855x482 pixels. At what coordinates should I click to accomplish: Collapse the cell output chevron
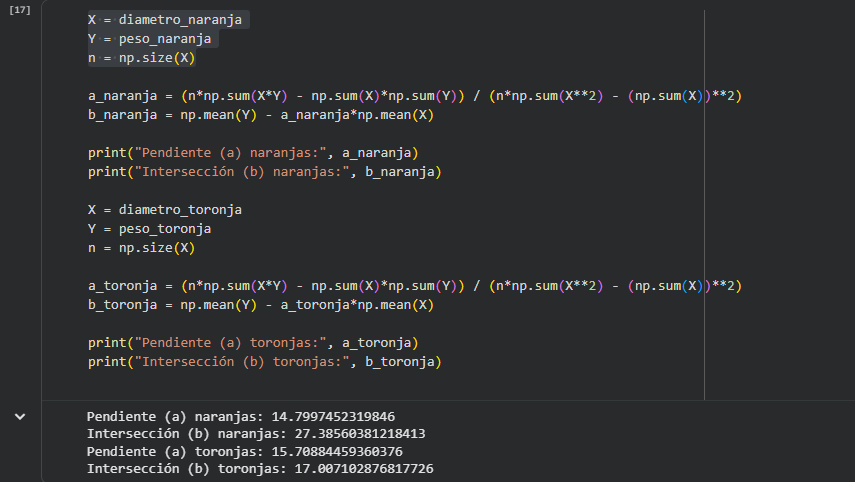(x=20, y=417)
